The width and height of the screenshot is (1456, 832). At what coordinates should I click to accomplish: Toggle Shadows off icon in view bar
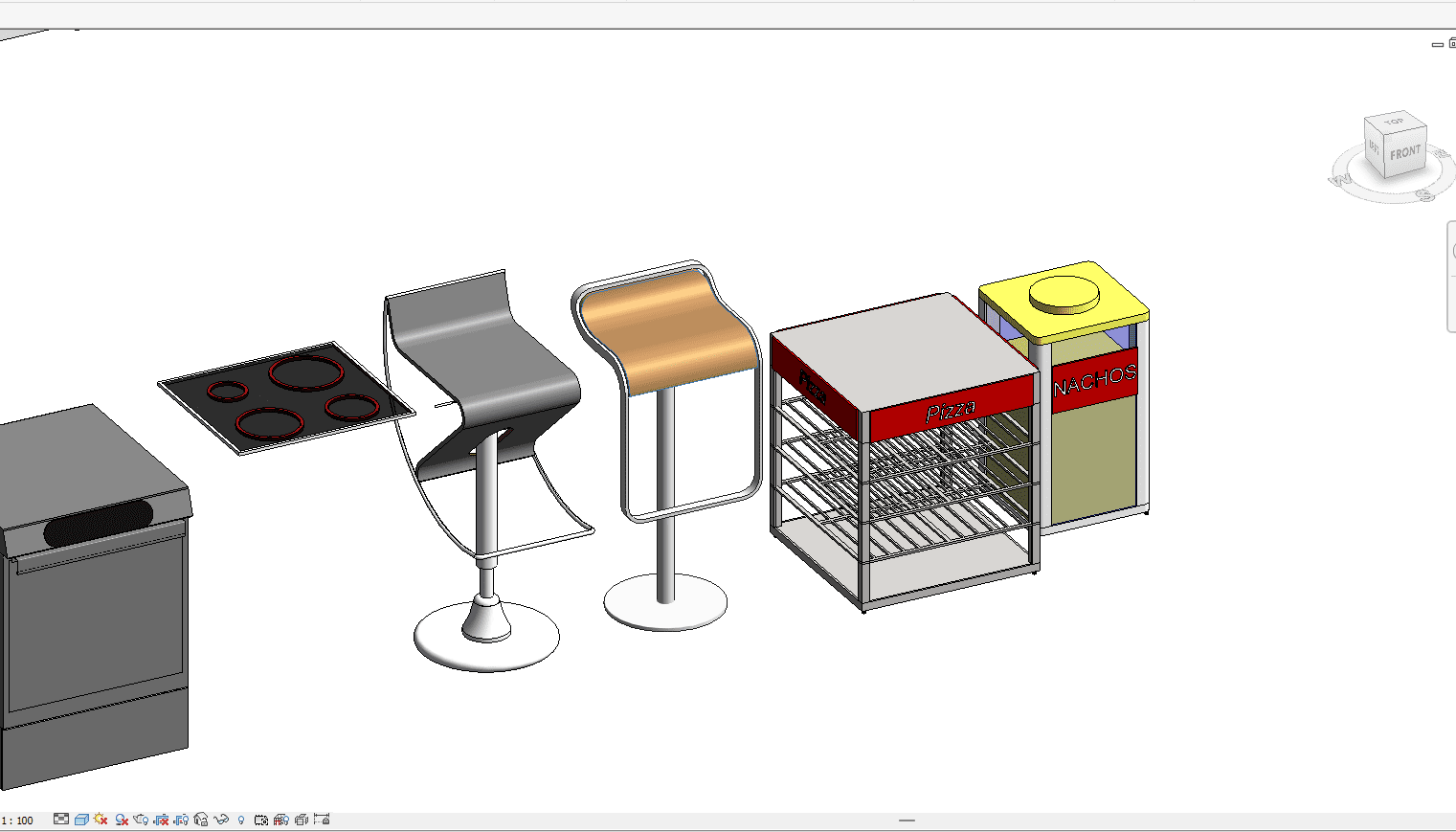click(122, 820)
